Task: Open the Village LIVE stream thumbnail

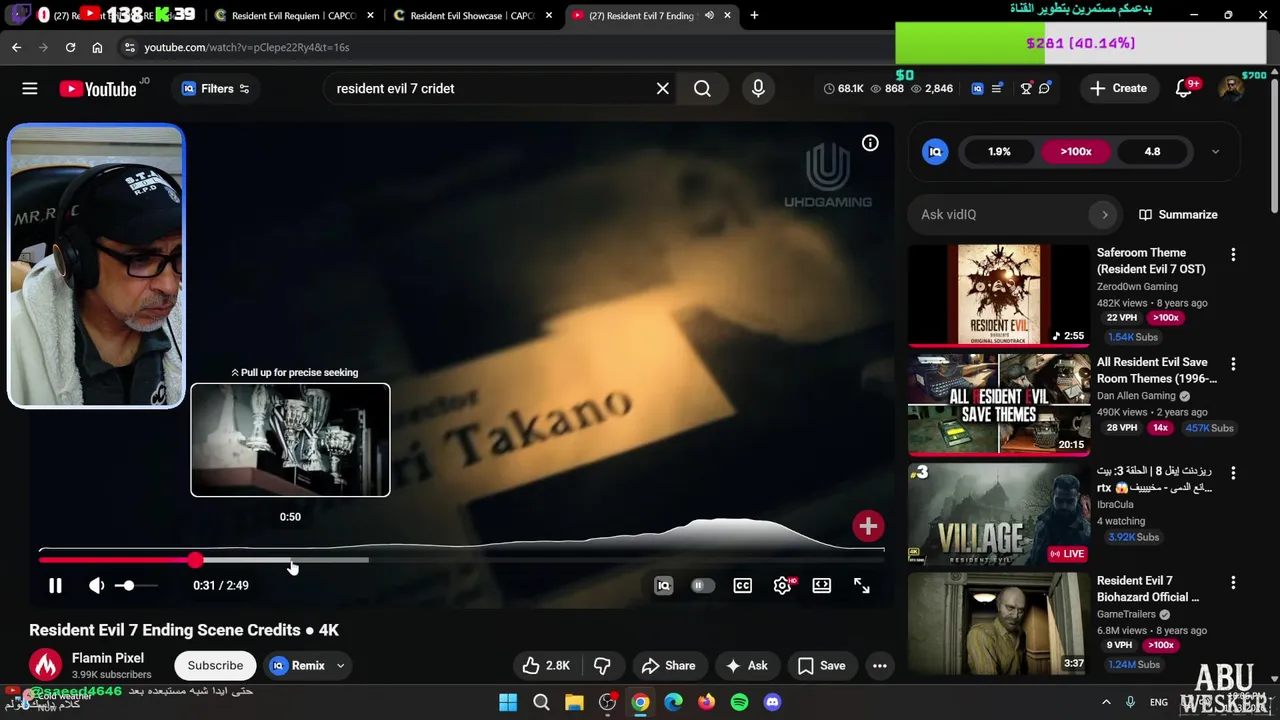Action: point(999,514)
